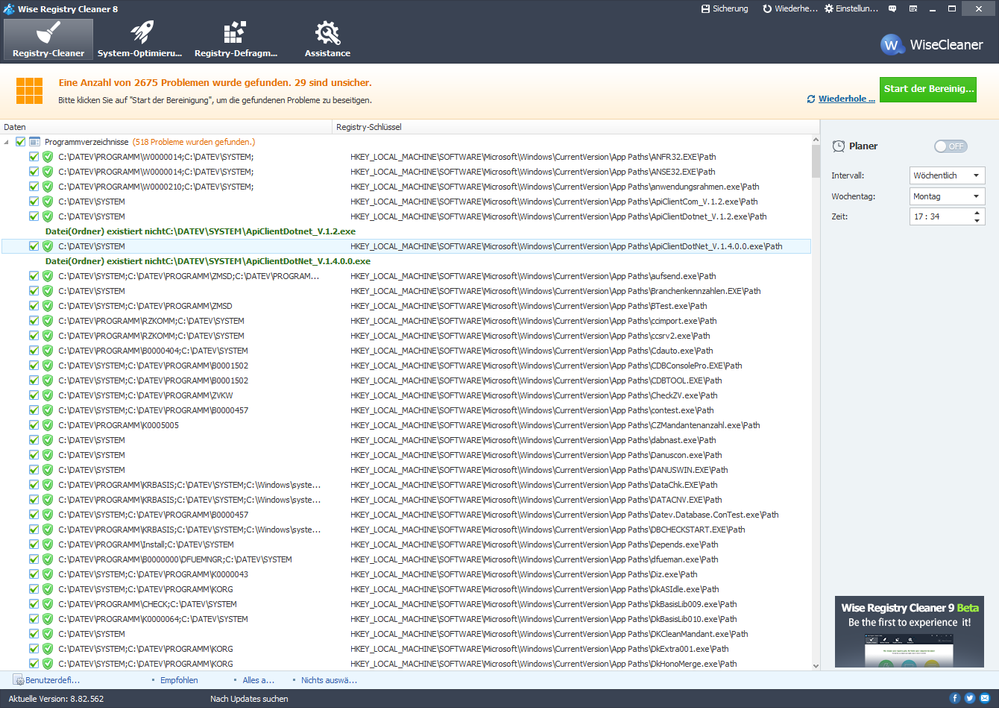Click the email icon in status bar
The image size is (999, 708).
pos(986,698)
